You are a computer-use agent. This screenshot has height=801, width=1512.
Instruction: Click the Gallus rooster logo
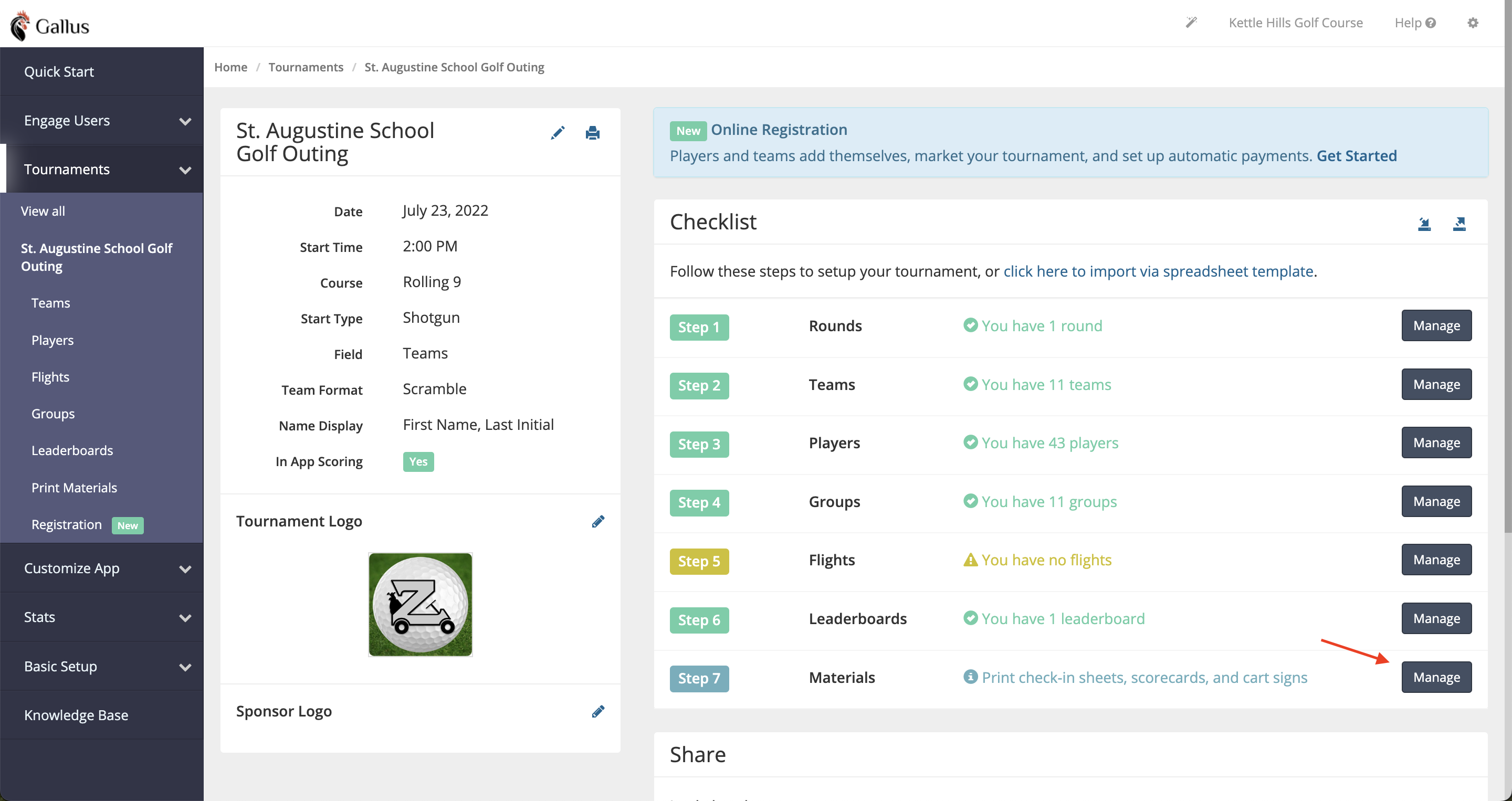(x=50, y=25)
